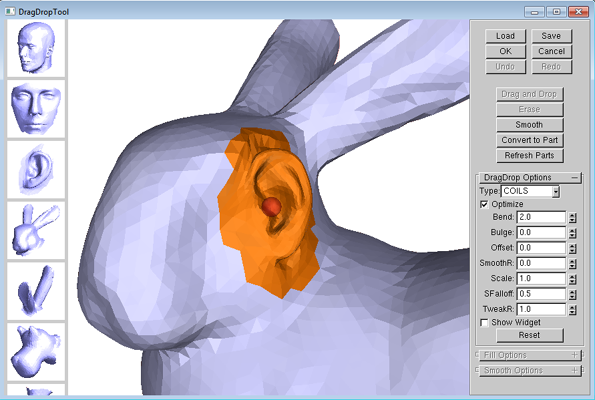This screenshot has width=595, height=400.
Task: Adjust the Bend stepper arrows
Action: [x=573, y=218]
